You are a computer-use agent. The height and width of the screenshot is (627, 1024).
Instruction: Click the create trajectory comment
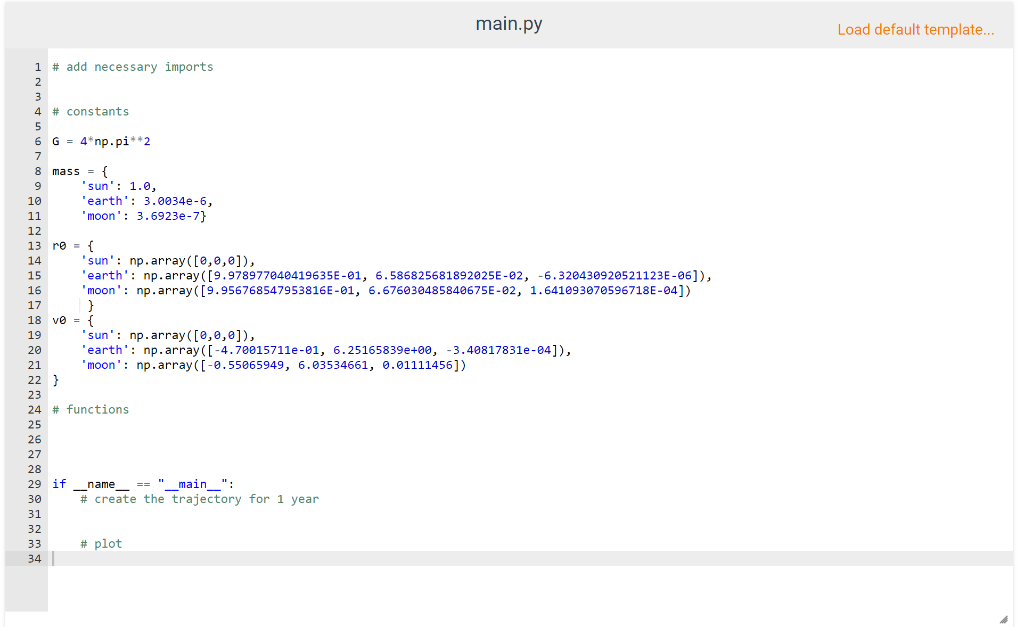200,498
